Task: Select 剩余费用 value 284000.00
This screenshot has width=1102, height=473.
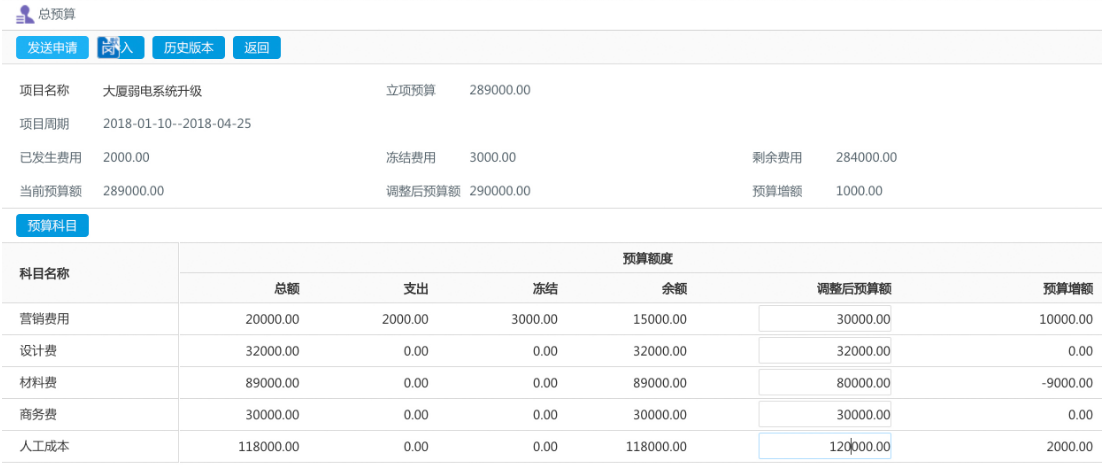Action: click(x=867, y=157)
